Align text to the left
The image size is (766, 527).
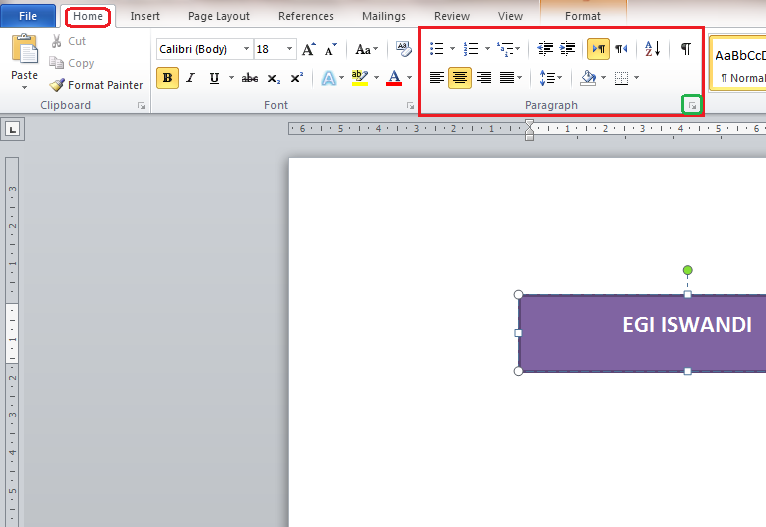point(436,78)
